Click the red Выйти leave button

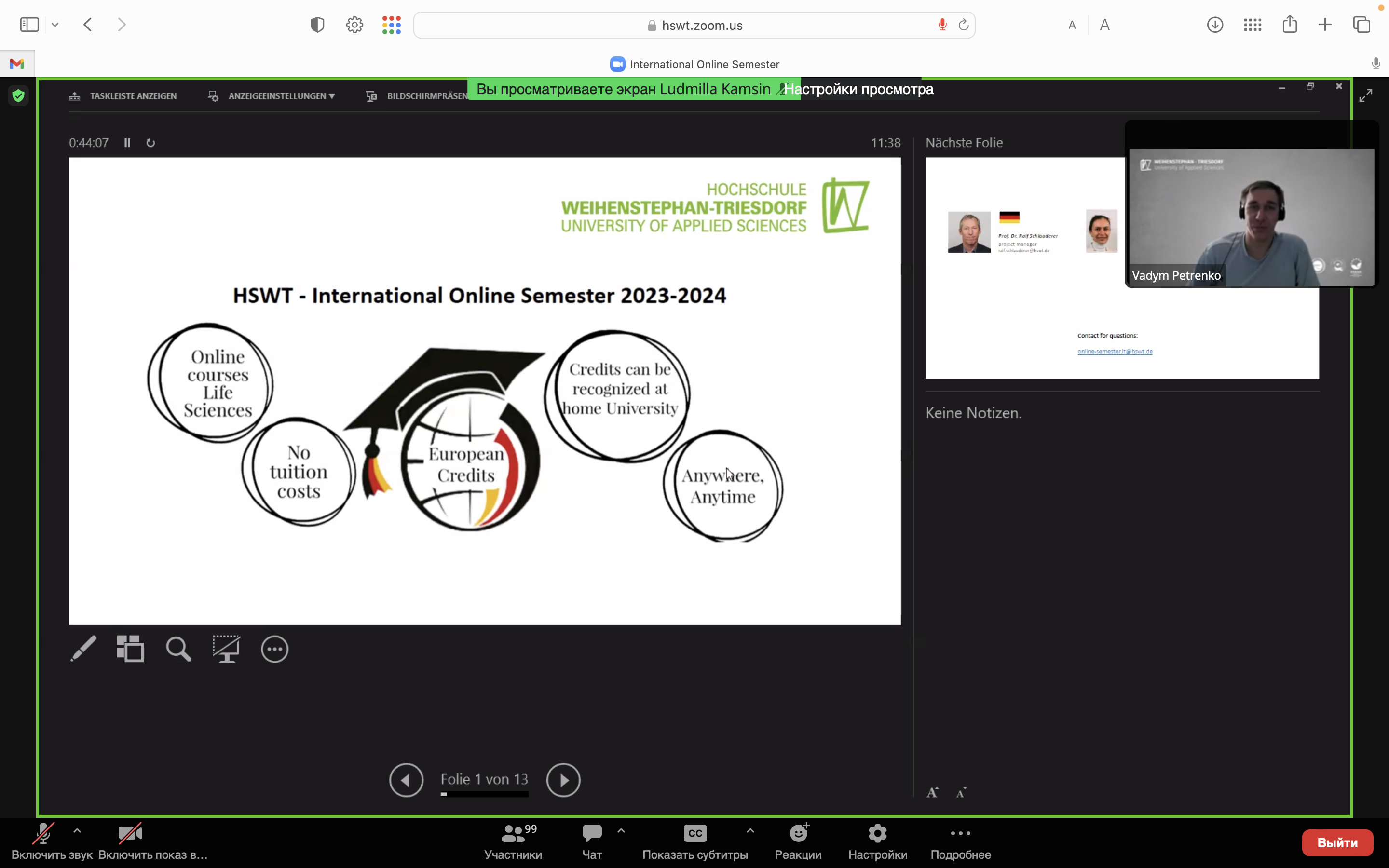coord(1337,842)
